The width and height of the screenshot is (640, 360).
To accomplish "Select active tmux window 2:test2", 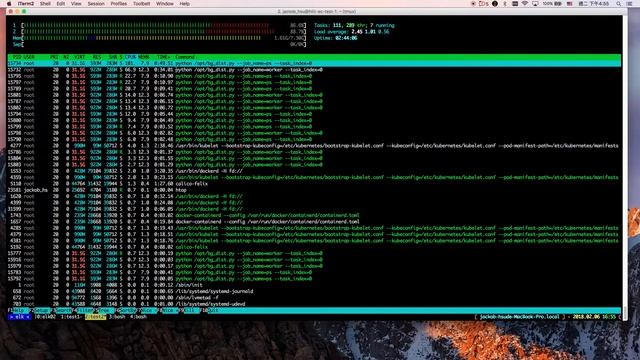I will tap(96, 317).
